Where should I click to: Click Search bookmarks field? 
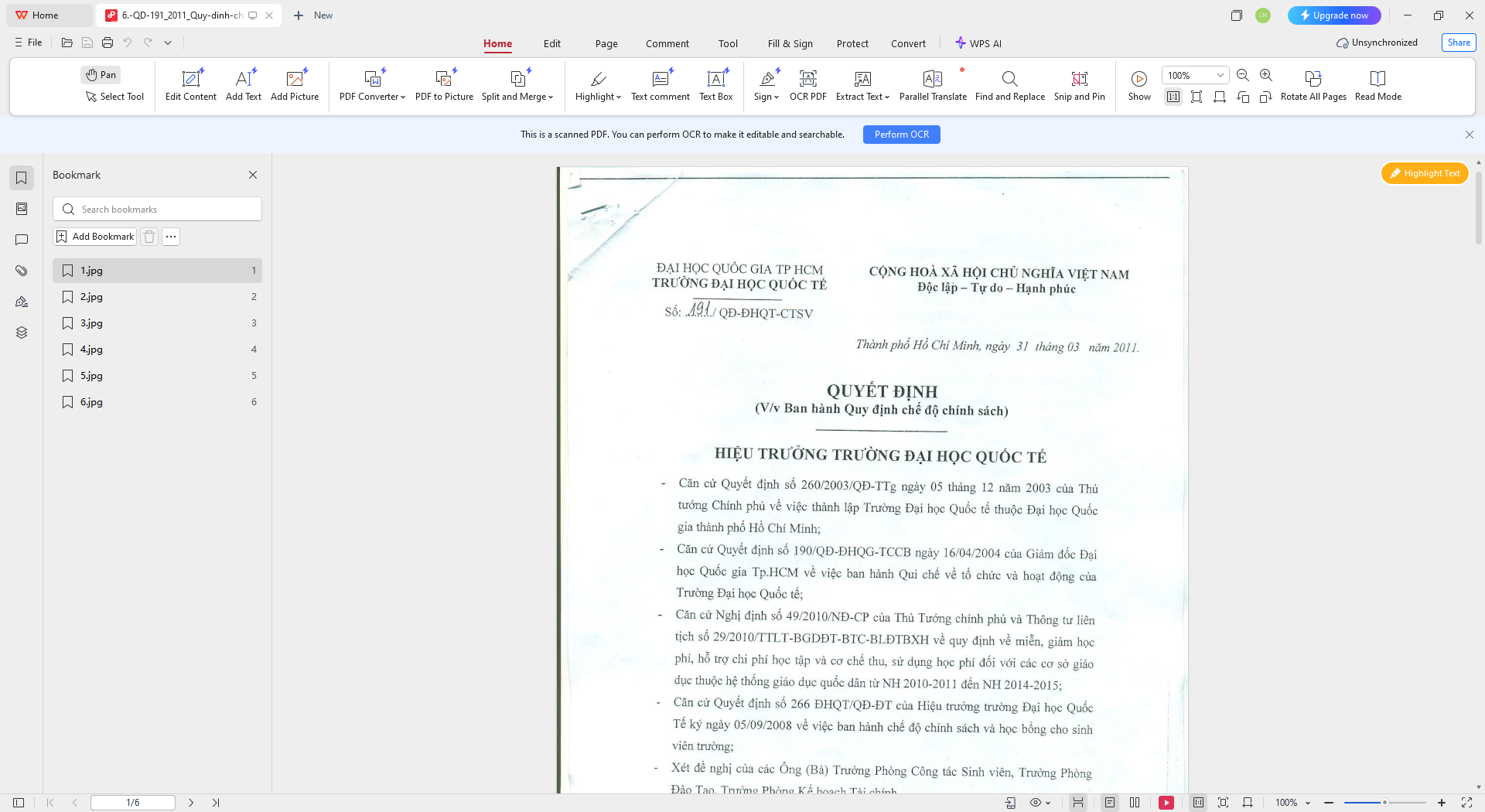tap(157, 209)
